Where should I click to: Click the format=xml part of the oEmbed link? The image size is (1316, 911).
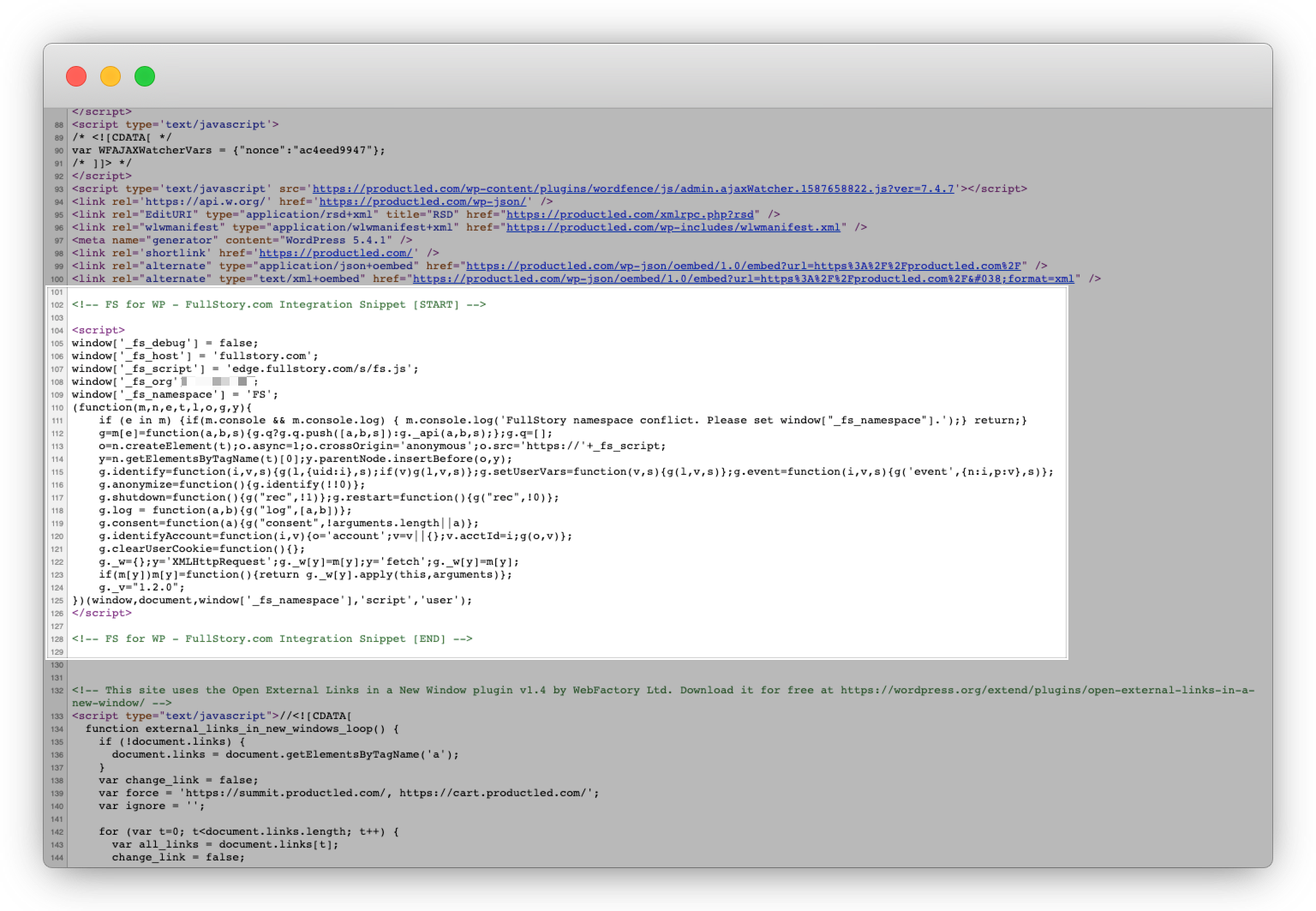pyautogui.click(x=1041, y=279)
